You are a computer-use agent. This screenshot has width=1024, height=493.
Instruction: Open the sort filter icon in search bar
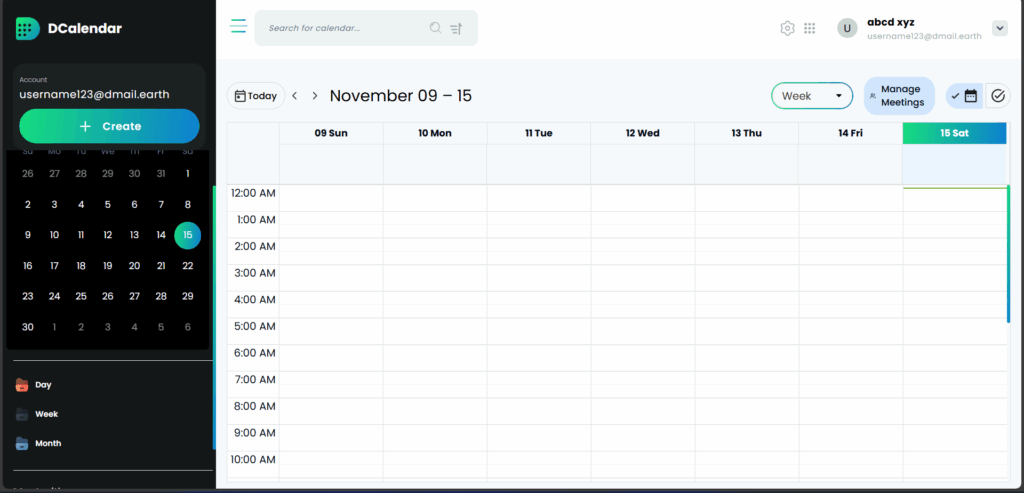point(457,28)
